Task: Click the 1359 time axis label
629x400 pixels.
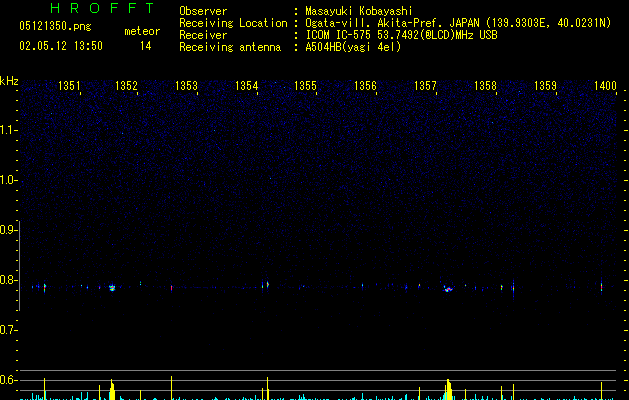Action: click(x=546, y=86)
